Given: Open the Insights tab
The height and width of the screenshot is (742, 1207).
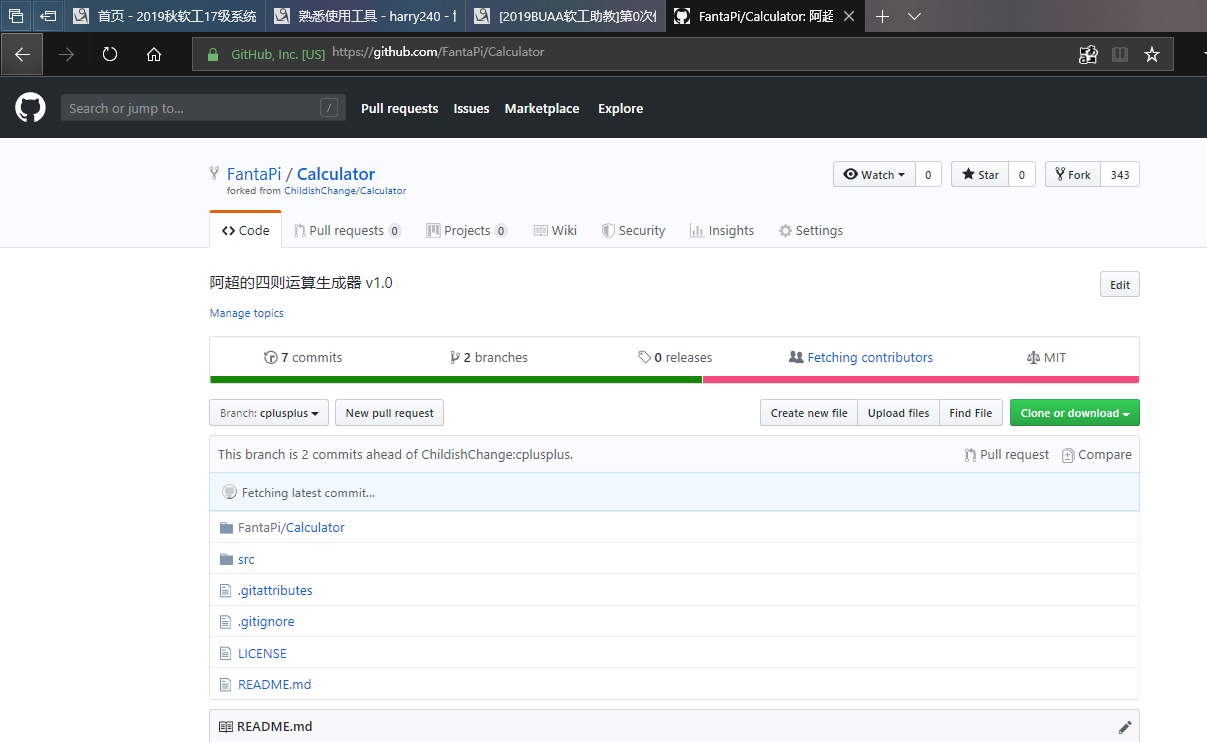Looking at the screenshot, I should click(722, 230).
